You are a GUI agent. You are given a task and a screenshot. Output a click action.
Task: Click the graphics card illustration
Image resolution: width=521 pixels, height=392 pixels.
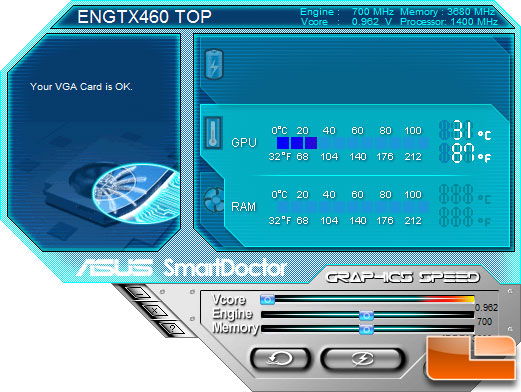pyautogui.click(x=112, y=194)
